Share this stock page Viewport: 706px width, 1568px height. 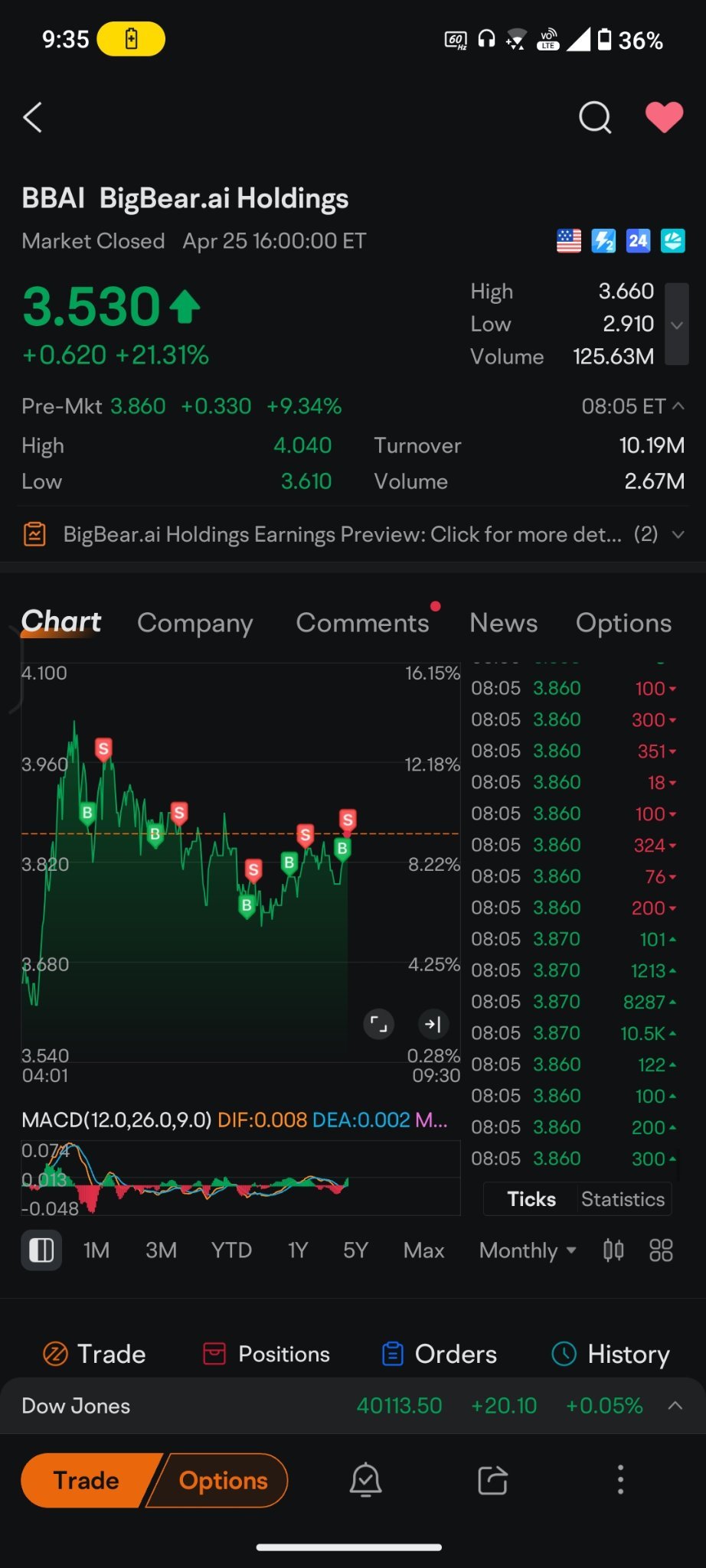coord(492,1480)
